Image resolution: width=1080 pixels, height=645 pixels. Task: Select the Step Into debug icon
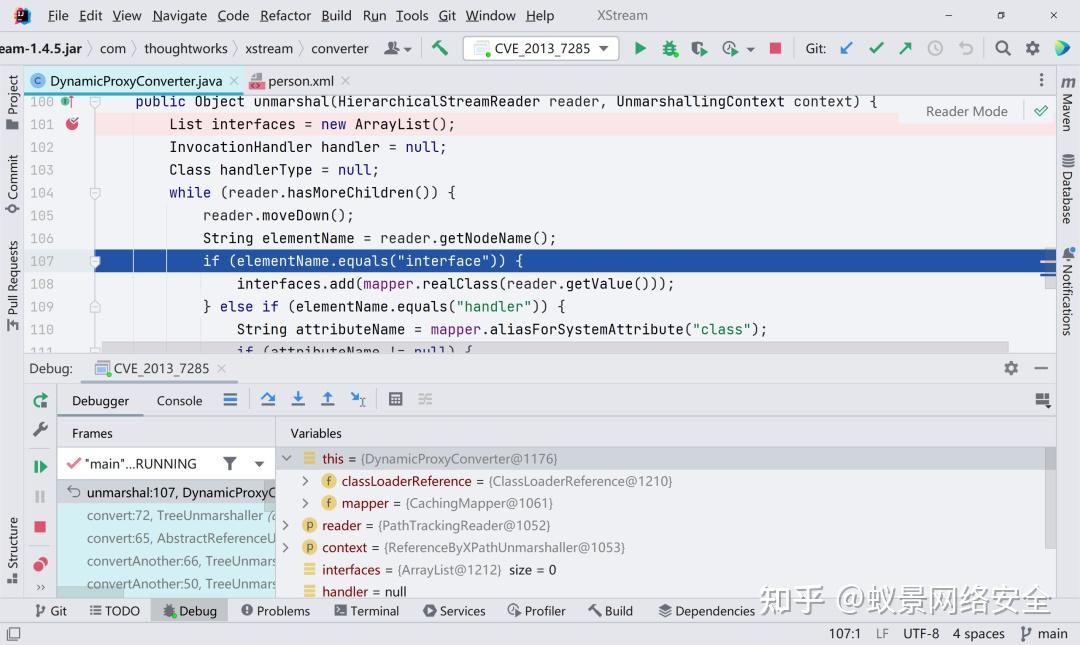[298, 399]
